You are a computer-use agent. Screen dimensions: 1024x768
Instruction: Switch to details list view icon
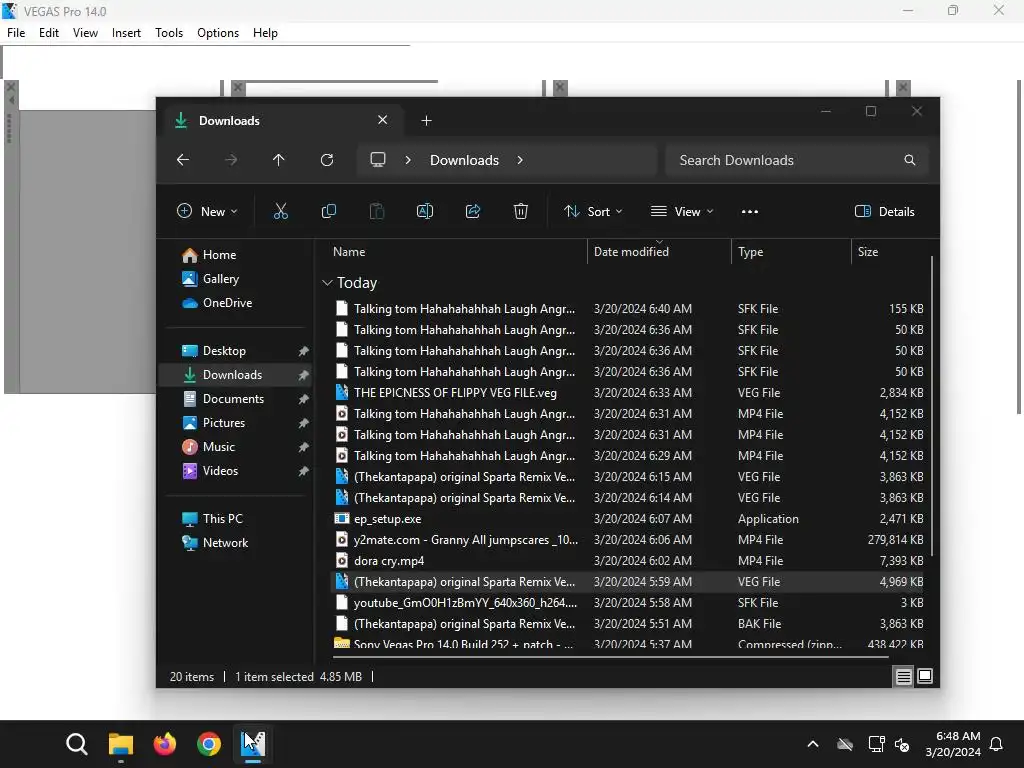click(903, 677)
